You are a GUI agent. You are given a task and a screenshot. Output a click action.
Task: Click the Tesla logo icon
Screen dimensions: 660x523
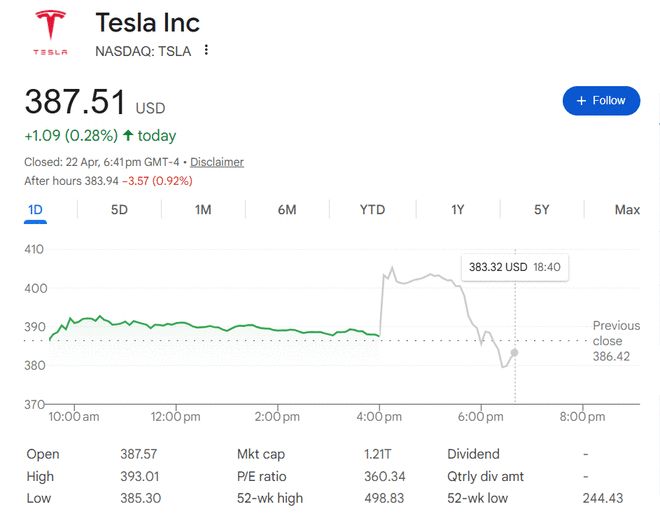click(x=50, y=32)
